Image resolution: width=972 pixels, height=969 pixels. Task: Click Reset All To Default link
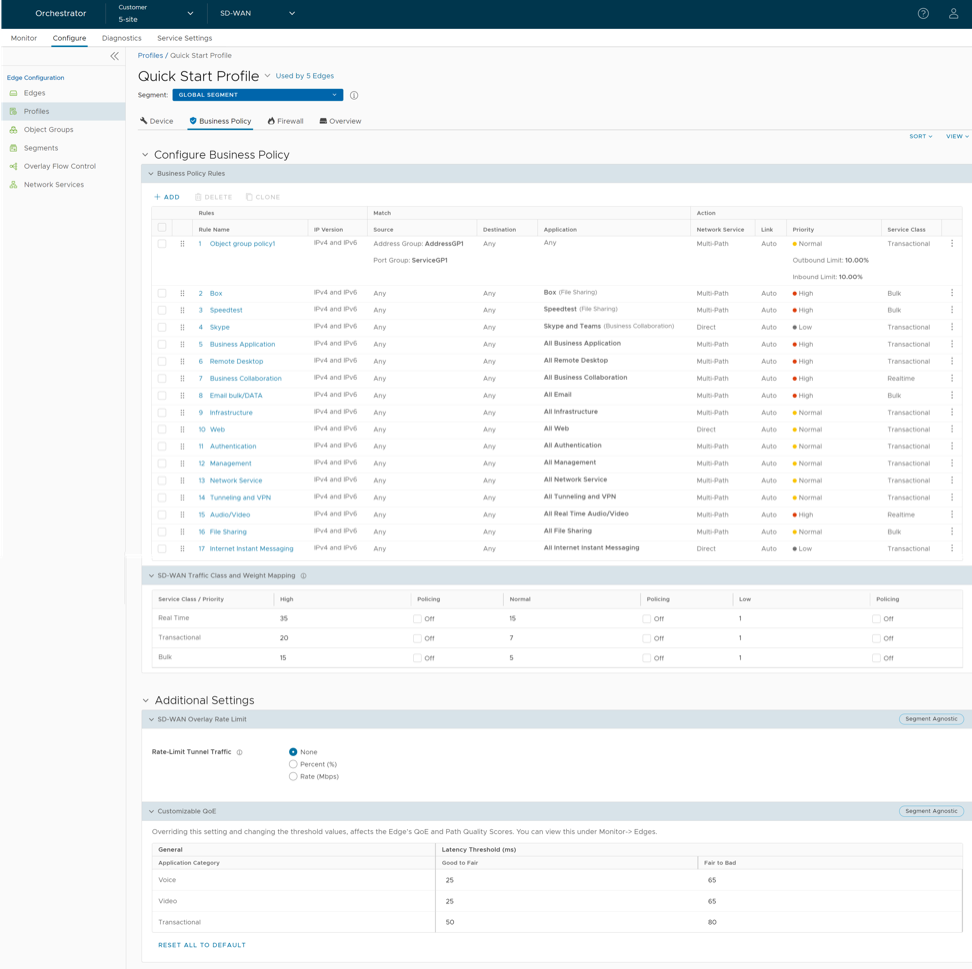tap(202, 945)
